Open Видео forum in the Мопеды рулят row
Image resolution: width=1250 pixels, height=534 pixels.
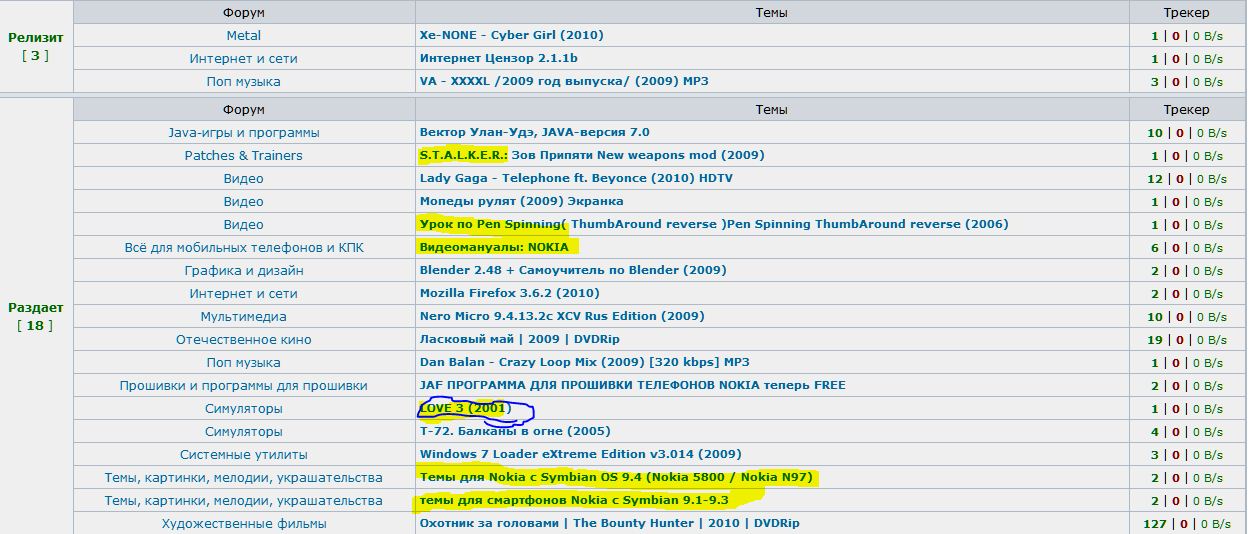tap(243, 201)
